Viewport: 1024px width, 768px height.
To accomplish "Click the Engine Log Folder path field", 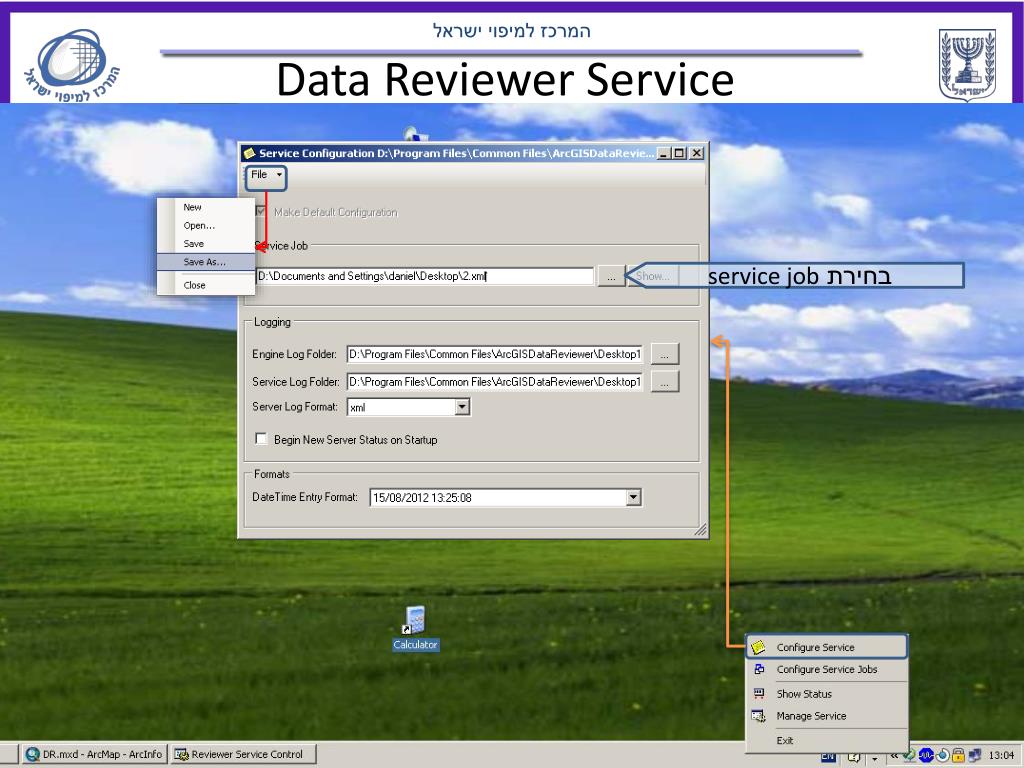I will click(x=494, y=354).
